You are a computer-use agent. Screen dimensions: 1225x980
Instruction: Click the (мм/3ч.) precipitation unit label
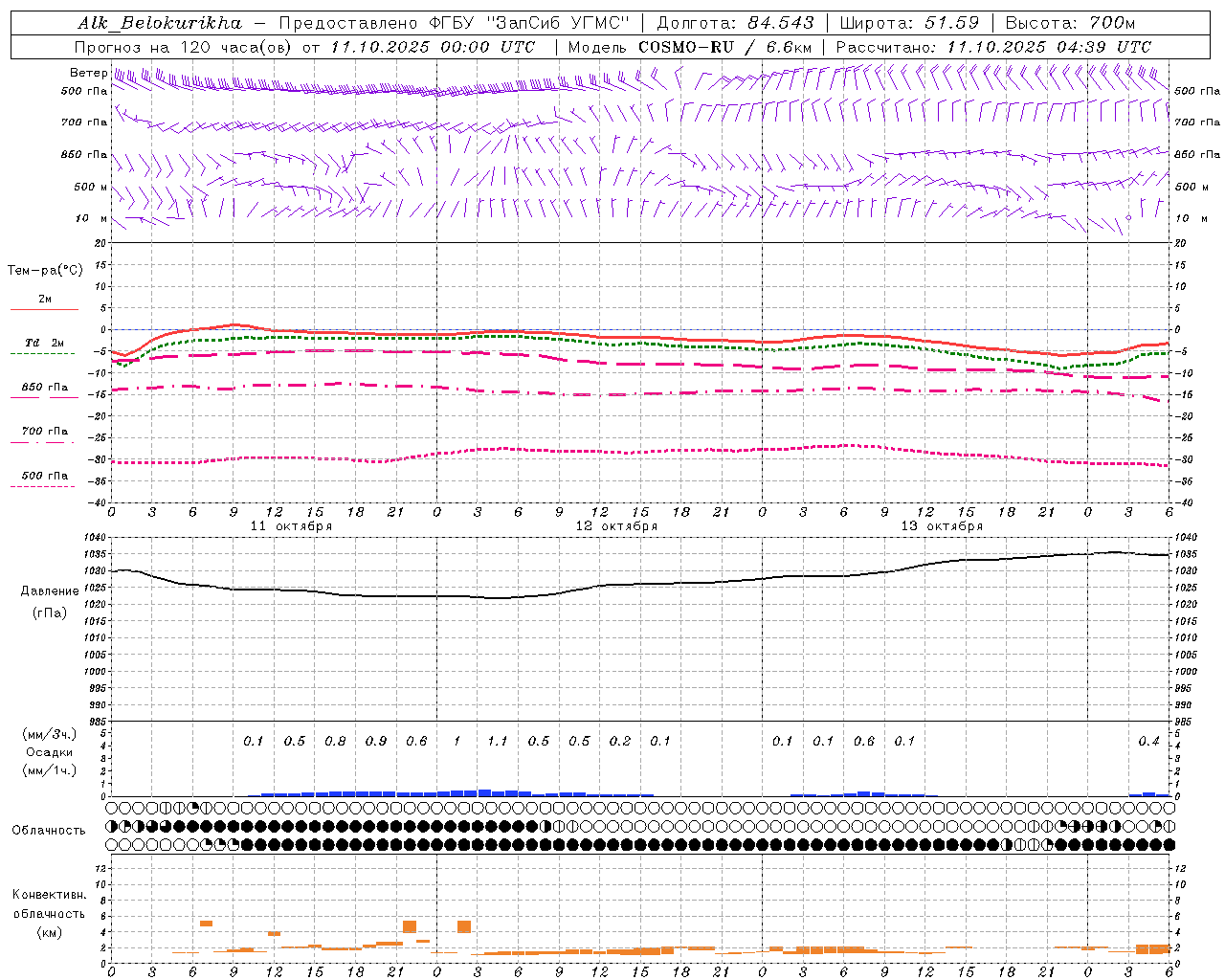point(50,734)
